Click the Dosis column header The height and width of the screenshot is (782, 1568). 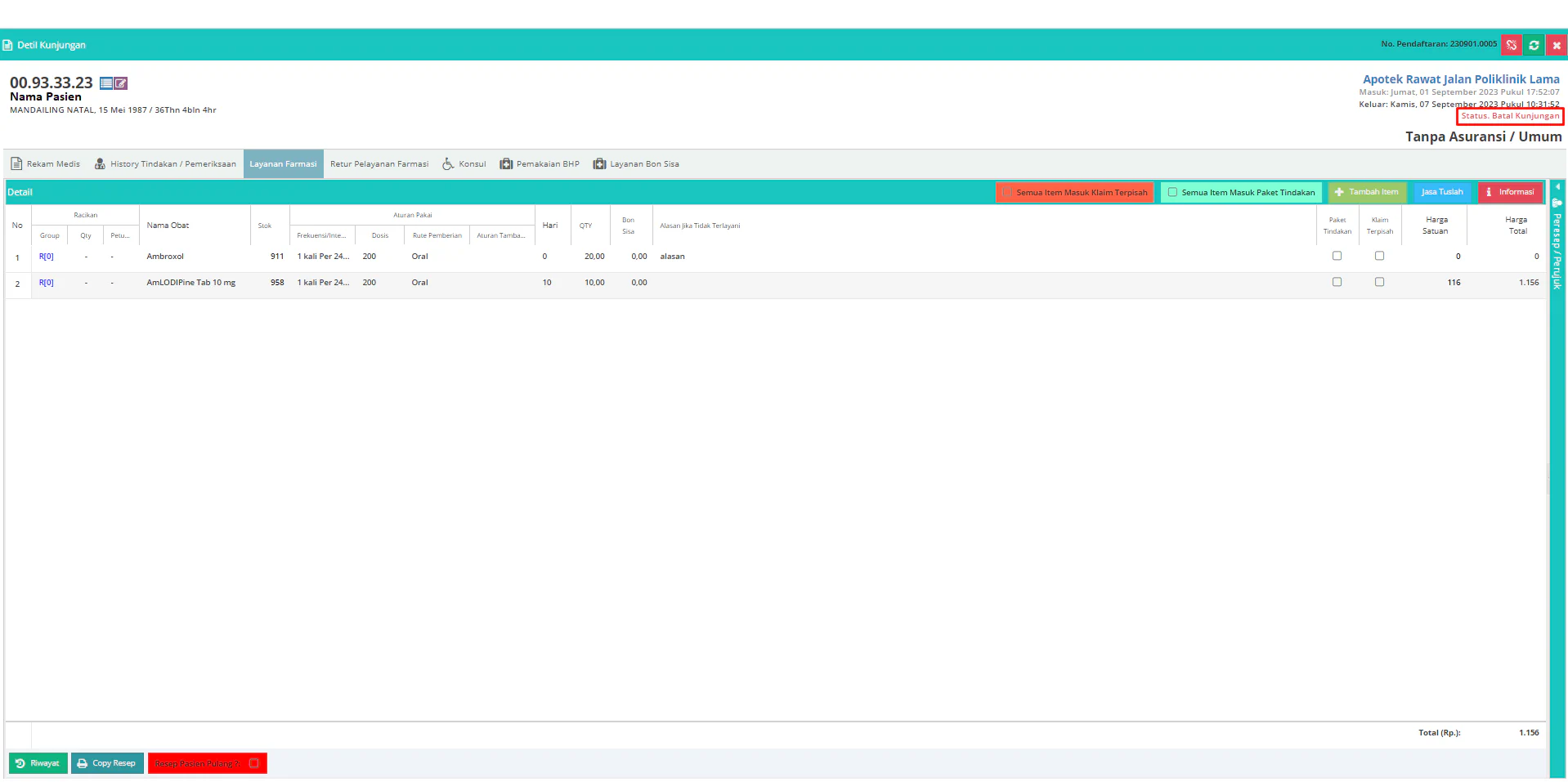[x=380, y=236]
